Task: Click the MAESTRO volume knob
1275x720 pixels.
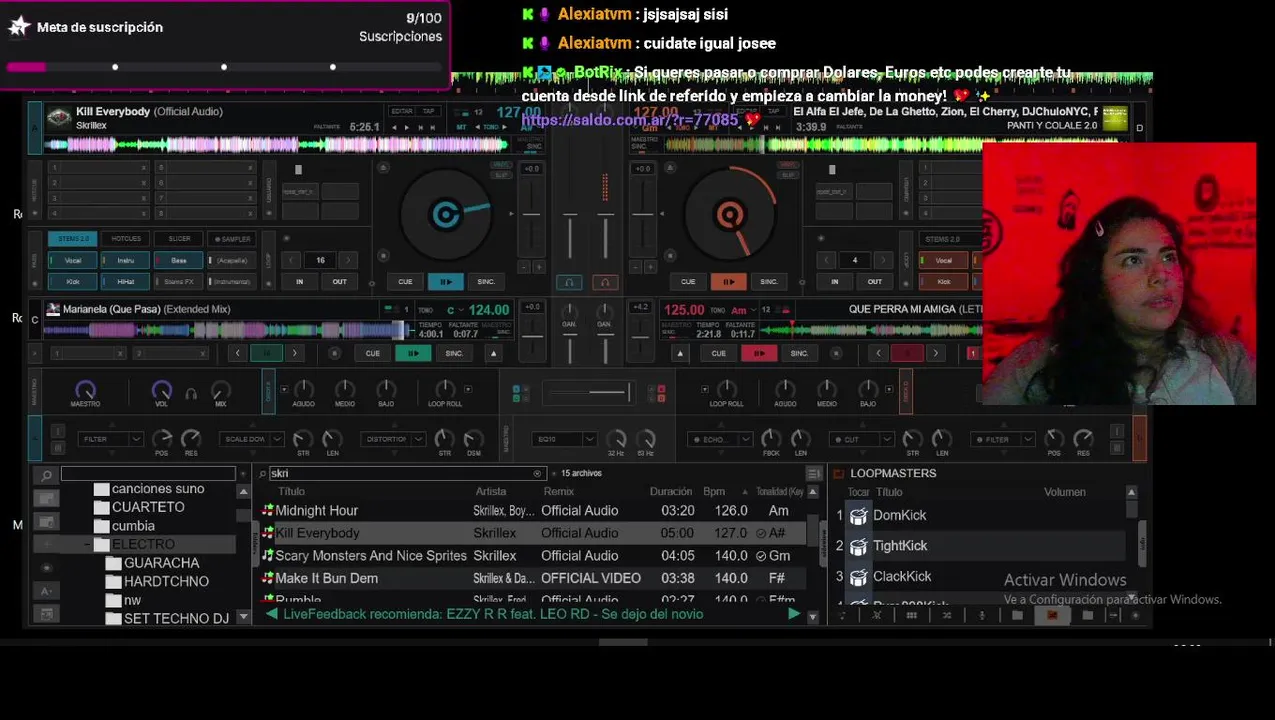Action: click(x=85, y=390)
